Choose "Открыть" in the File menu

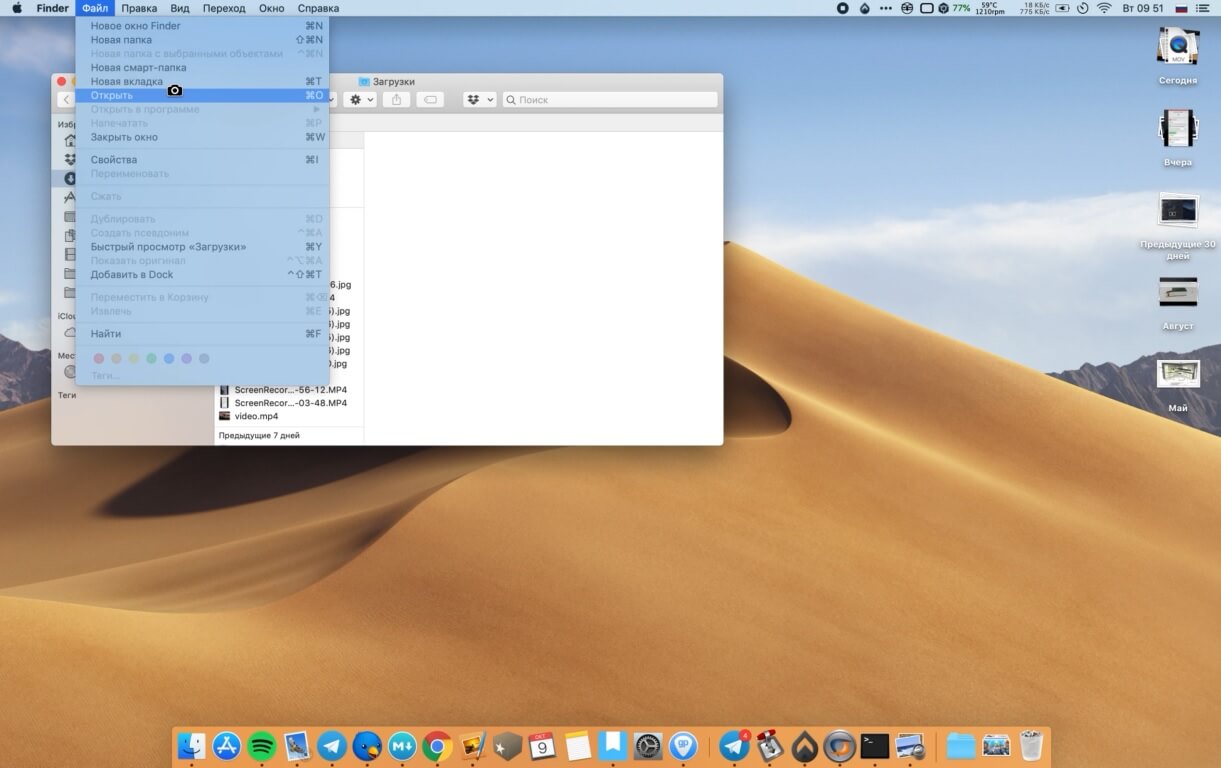click(112, 96)
